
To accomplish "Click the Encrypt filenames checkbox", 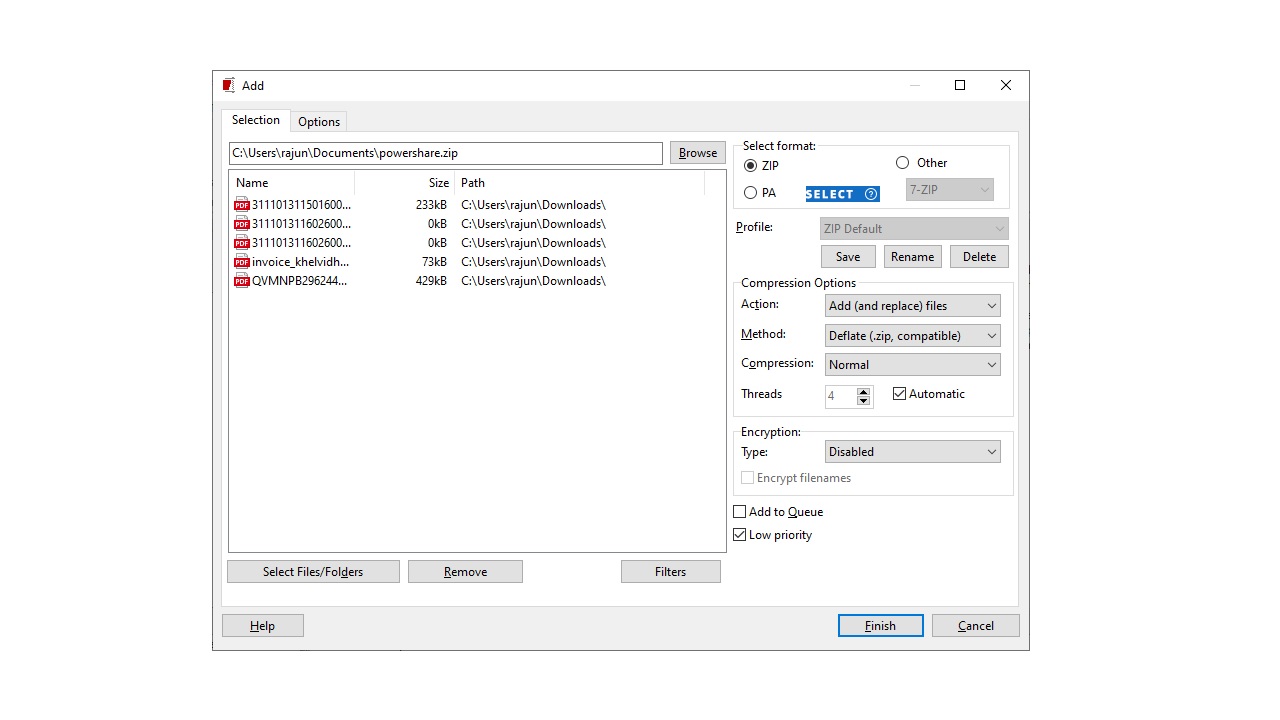I will coord(747,478).
